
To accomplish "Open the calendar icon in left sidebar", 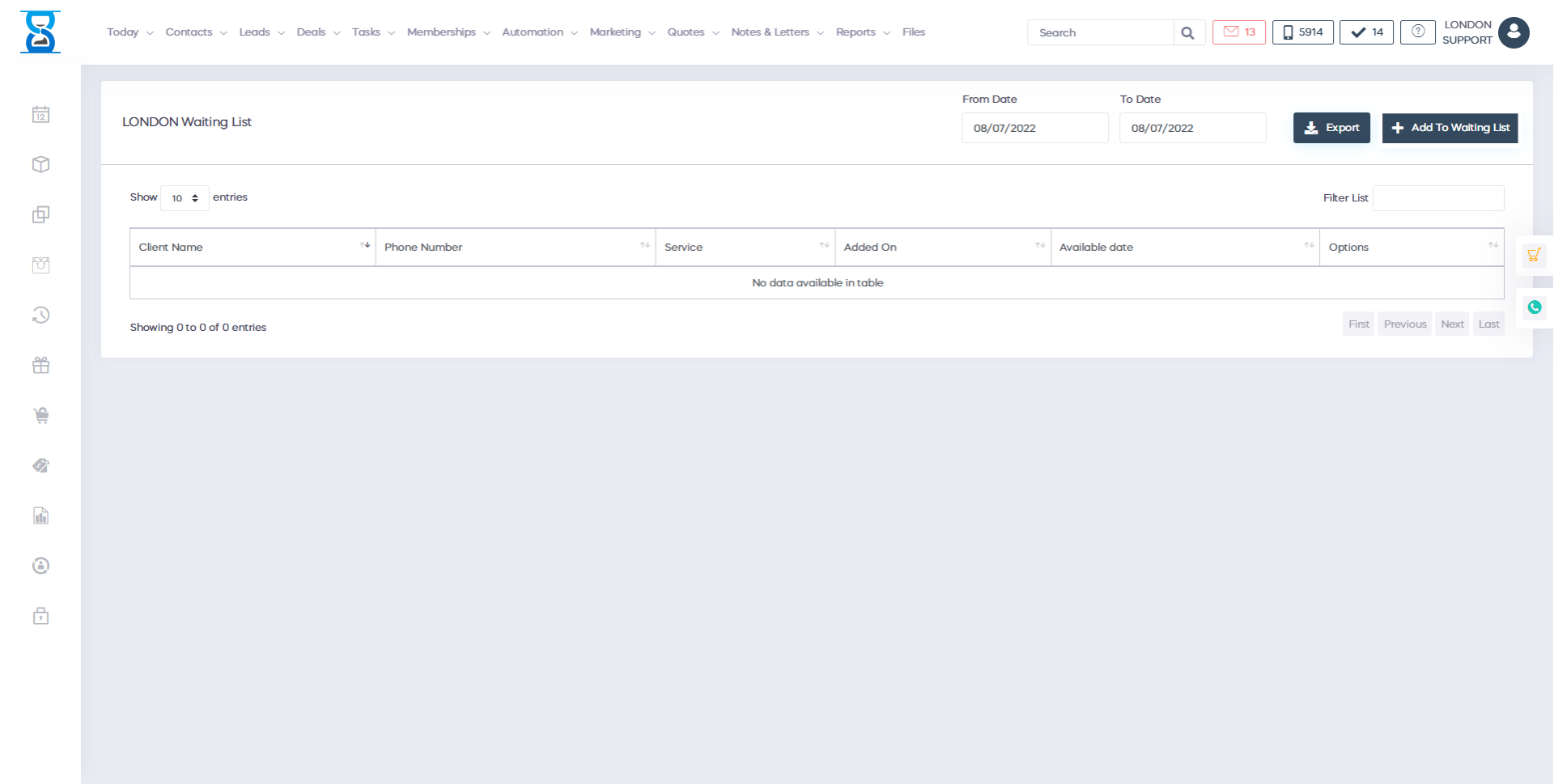I will pyautogui.click(x=40, y=115).
